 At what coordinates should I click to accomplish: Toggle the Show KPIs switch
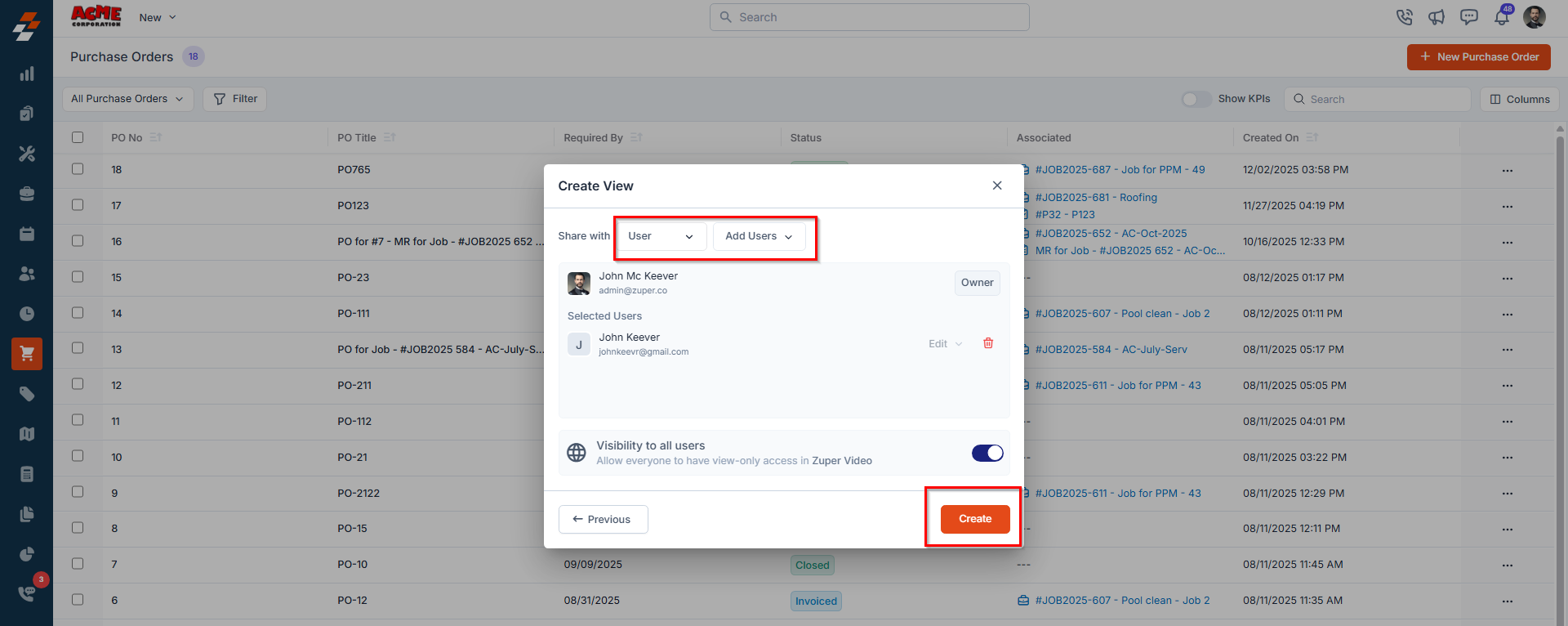tap(1196, 99)
